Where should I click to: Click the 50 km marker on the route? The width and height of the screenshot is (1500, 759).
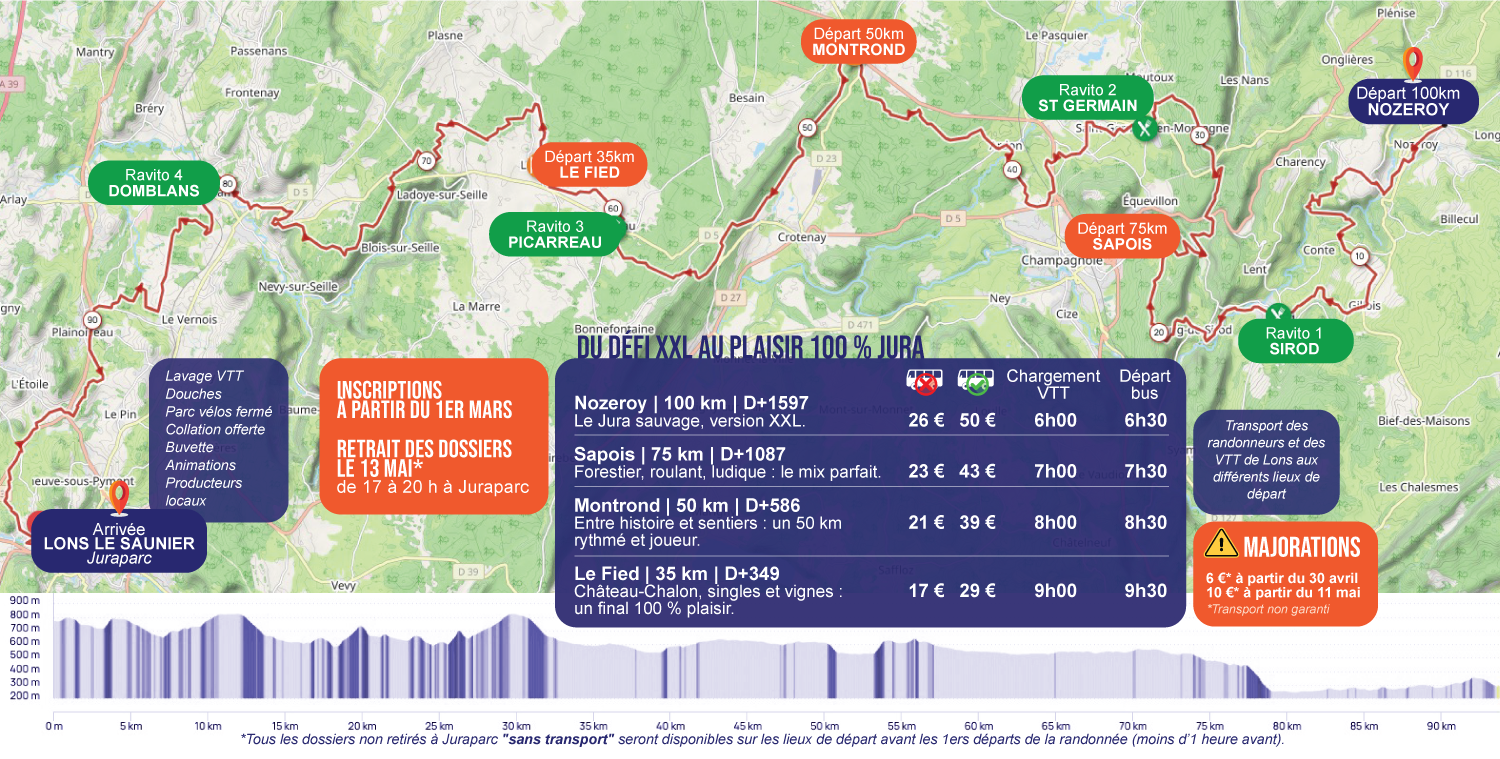[807, 127]
